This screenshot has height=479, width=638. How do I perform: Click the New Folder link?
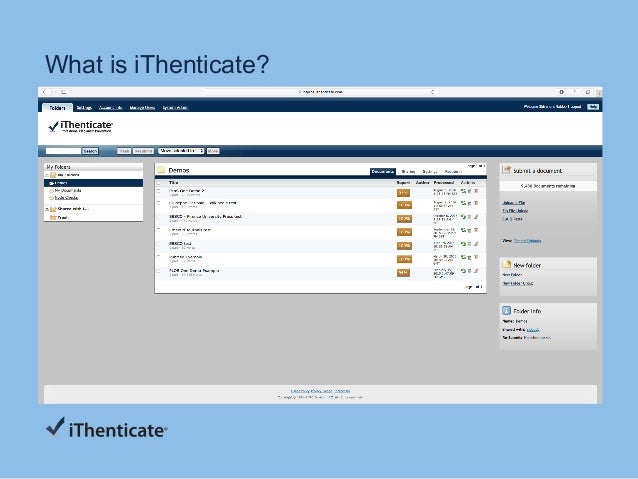click(512, 275)
